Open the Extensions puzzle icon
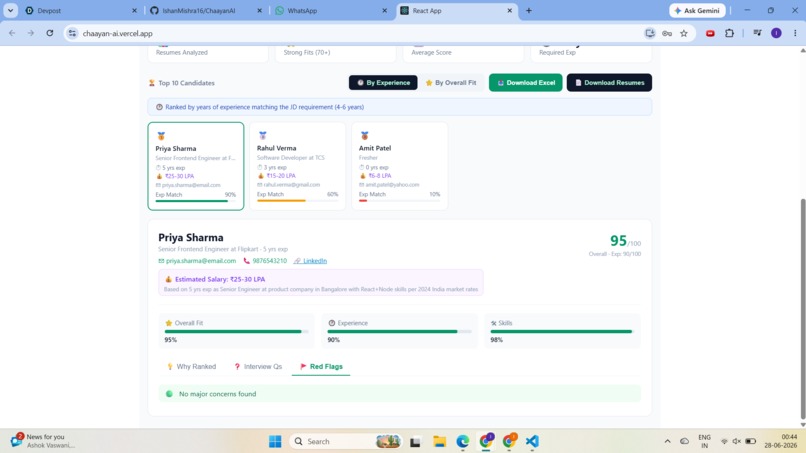This screenshot has width=806, height=453. click(x=729, y=33)
